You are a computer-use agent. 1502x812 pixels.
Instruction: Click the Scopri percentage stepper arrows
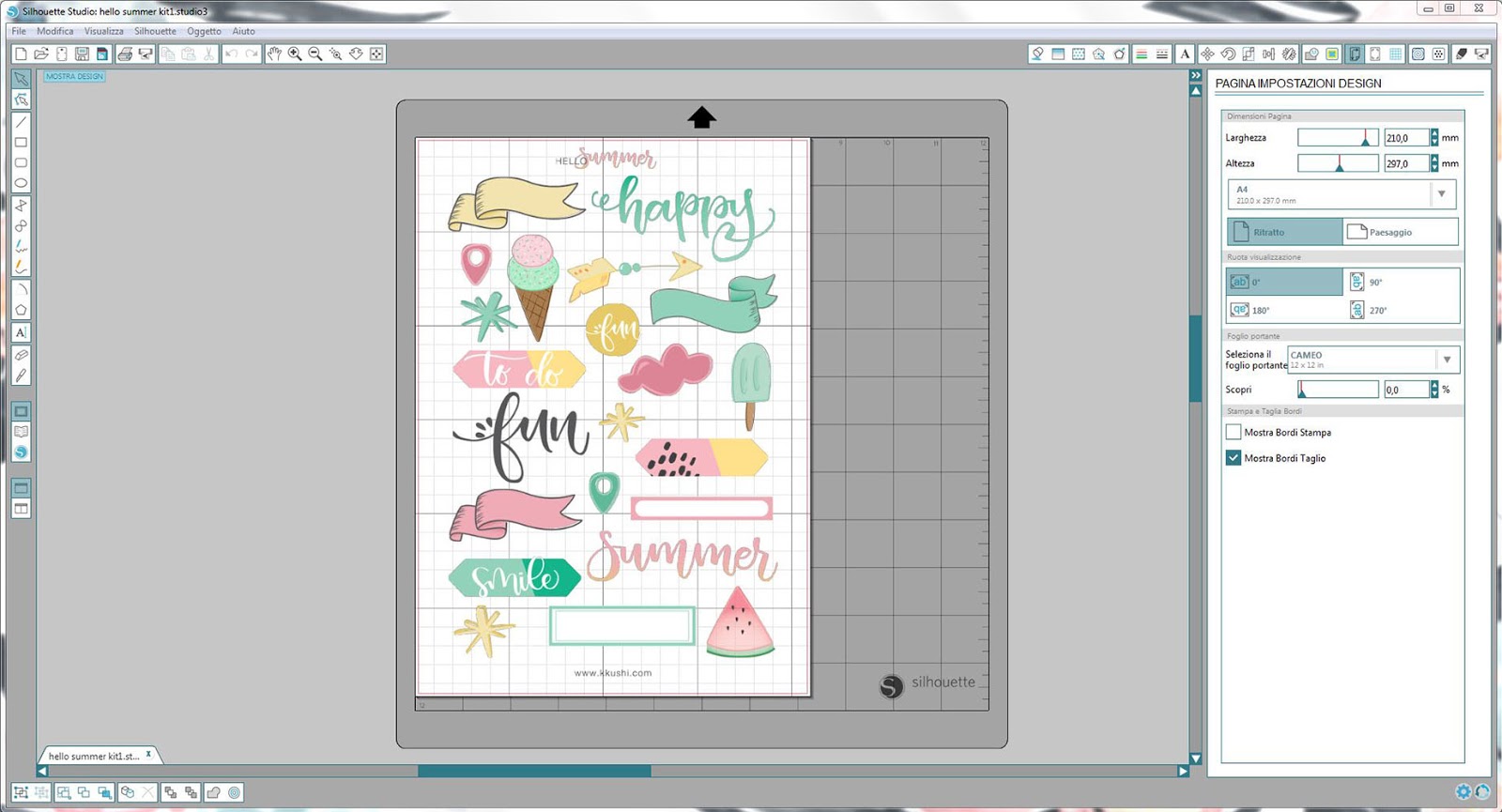point(1434,390)
